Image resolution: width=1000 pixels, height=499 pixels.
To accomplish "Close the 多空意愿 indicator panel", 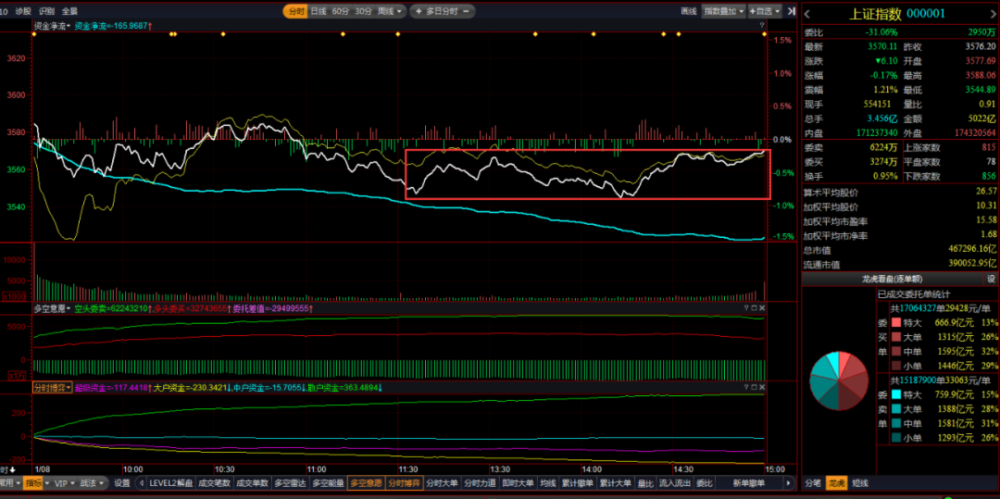I will click(x=761, y=308).
